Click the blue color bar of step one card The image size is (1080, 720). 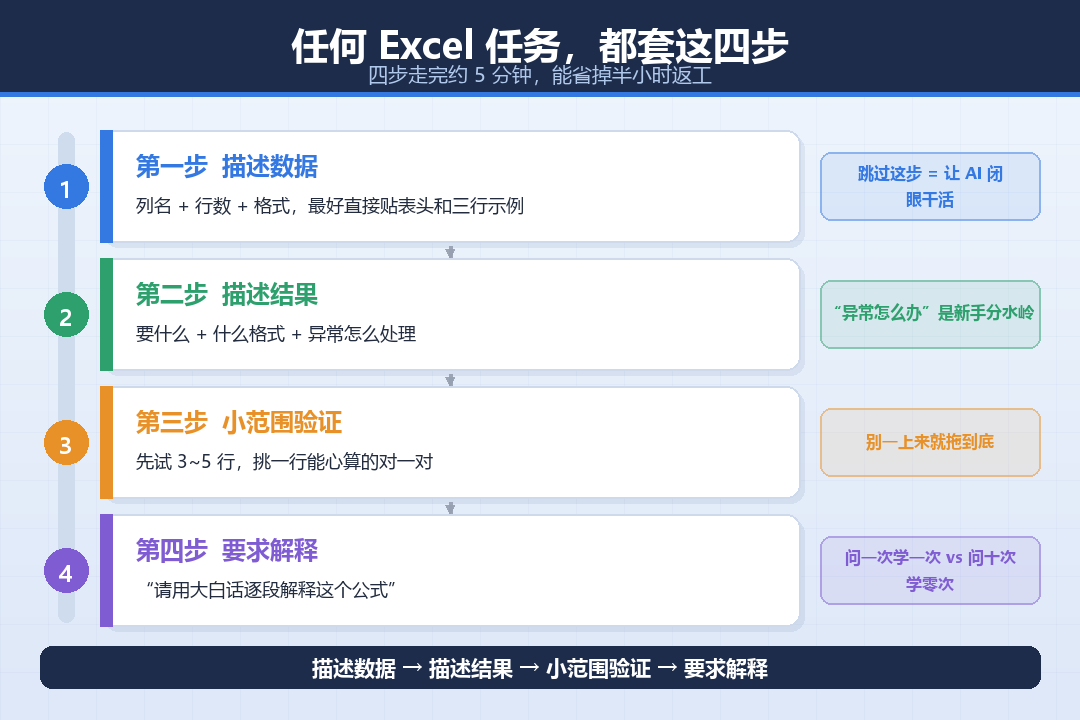coord(106,187)
